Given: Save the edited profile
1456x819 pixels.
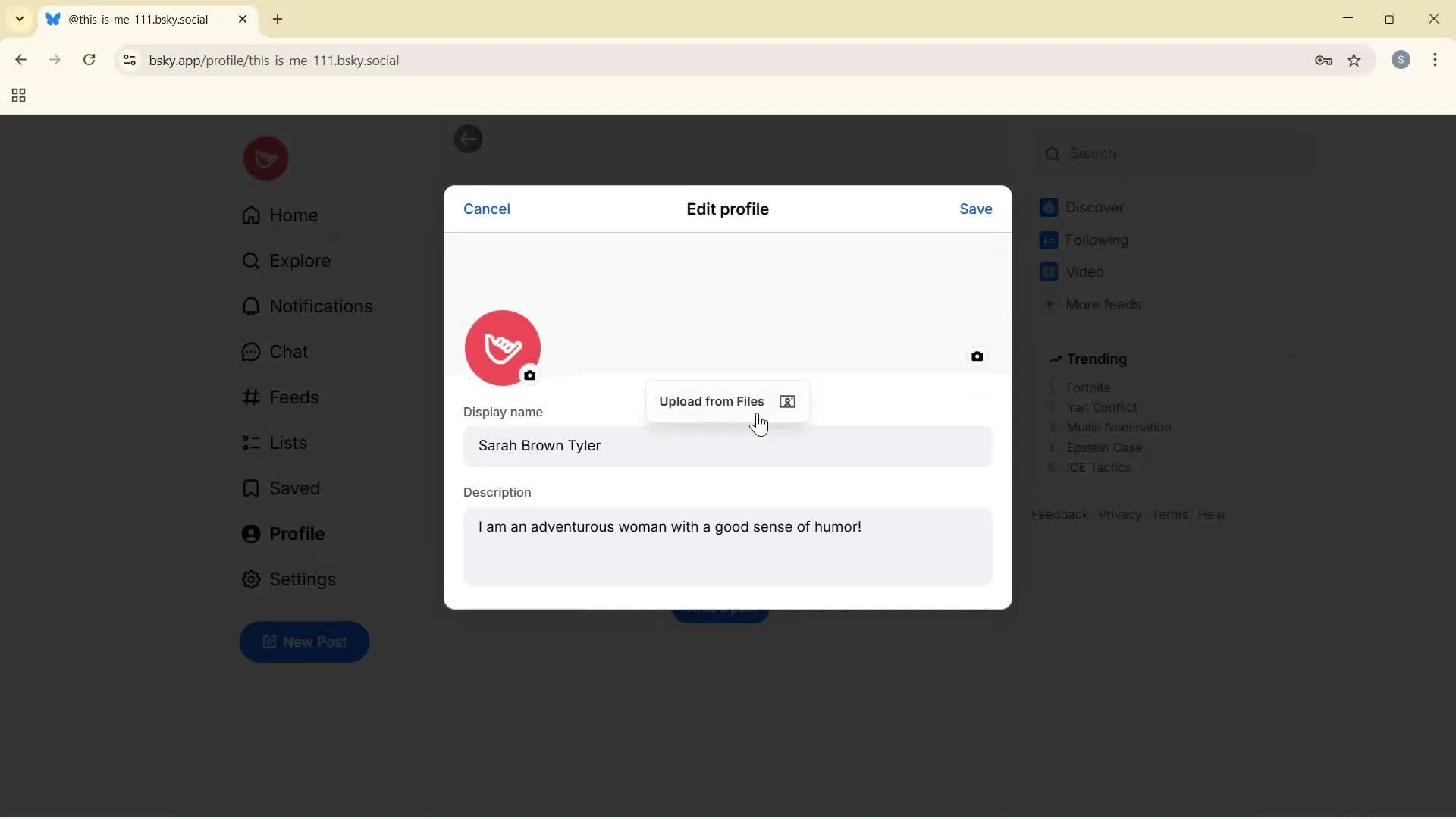Looking at the screenshot, I should (975, 209).
